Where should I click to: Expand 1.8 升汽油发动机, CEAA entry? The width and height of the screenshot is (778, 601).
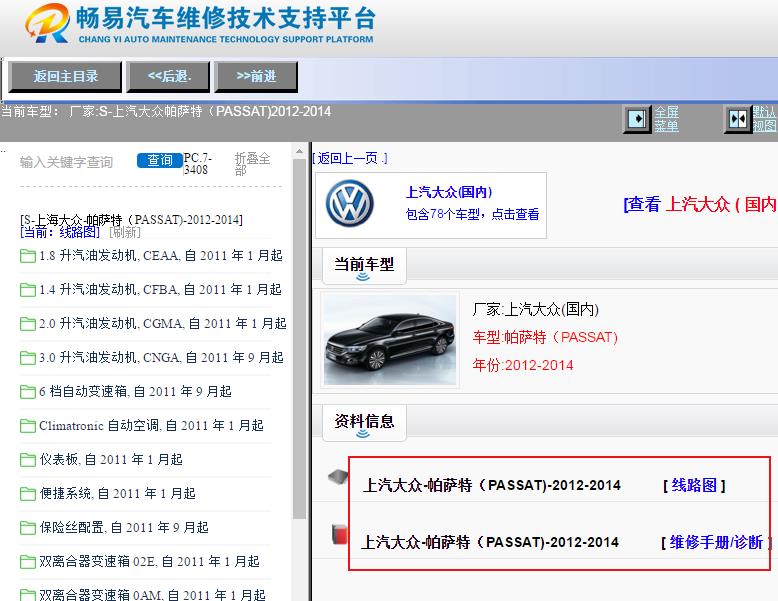click(x=161, y=256)
